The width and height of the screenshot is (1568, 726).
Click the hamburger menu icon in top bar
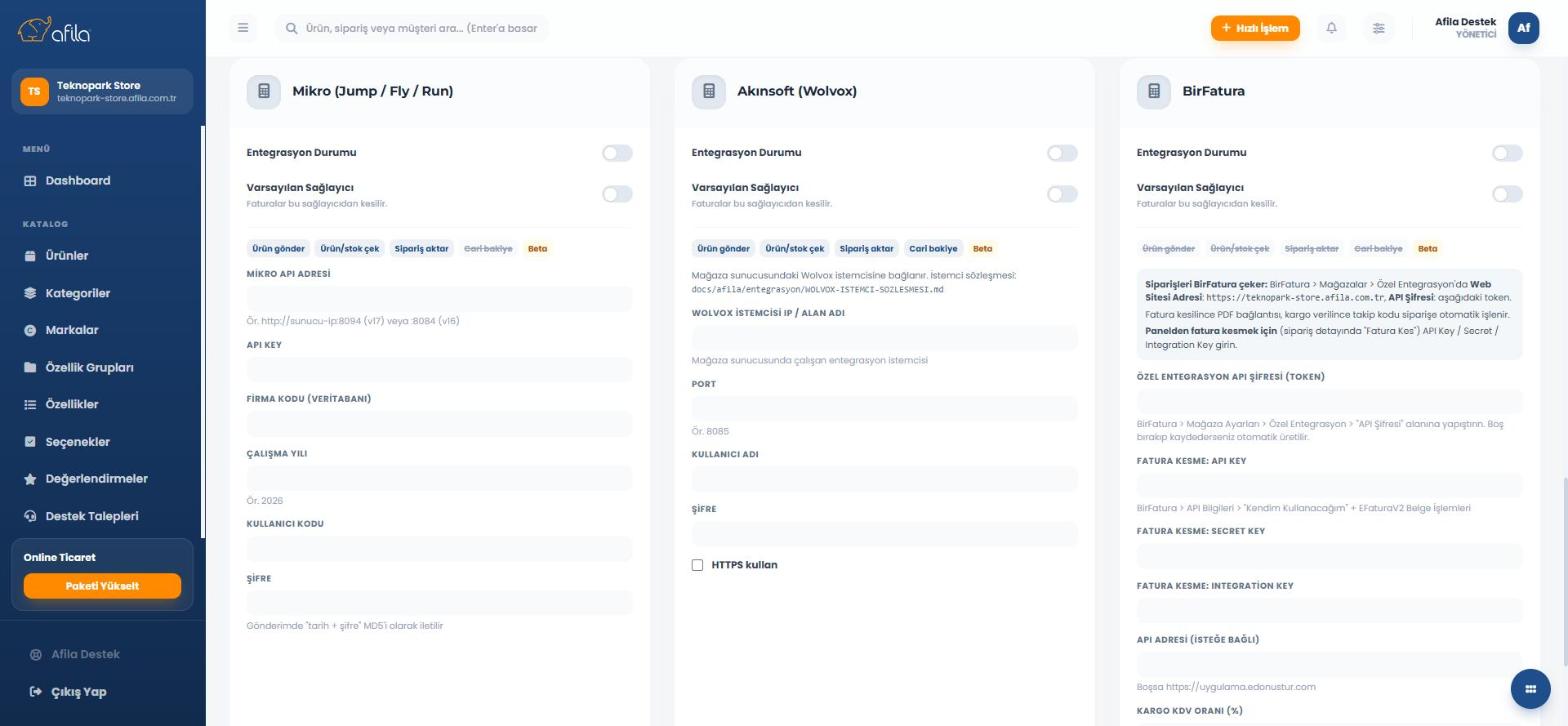click(x=243, y=28)
